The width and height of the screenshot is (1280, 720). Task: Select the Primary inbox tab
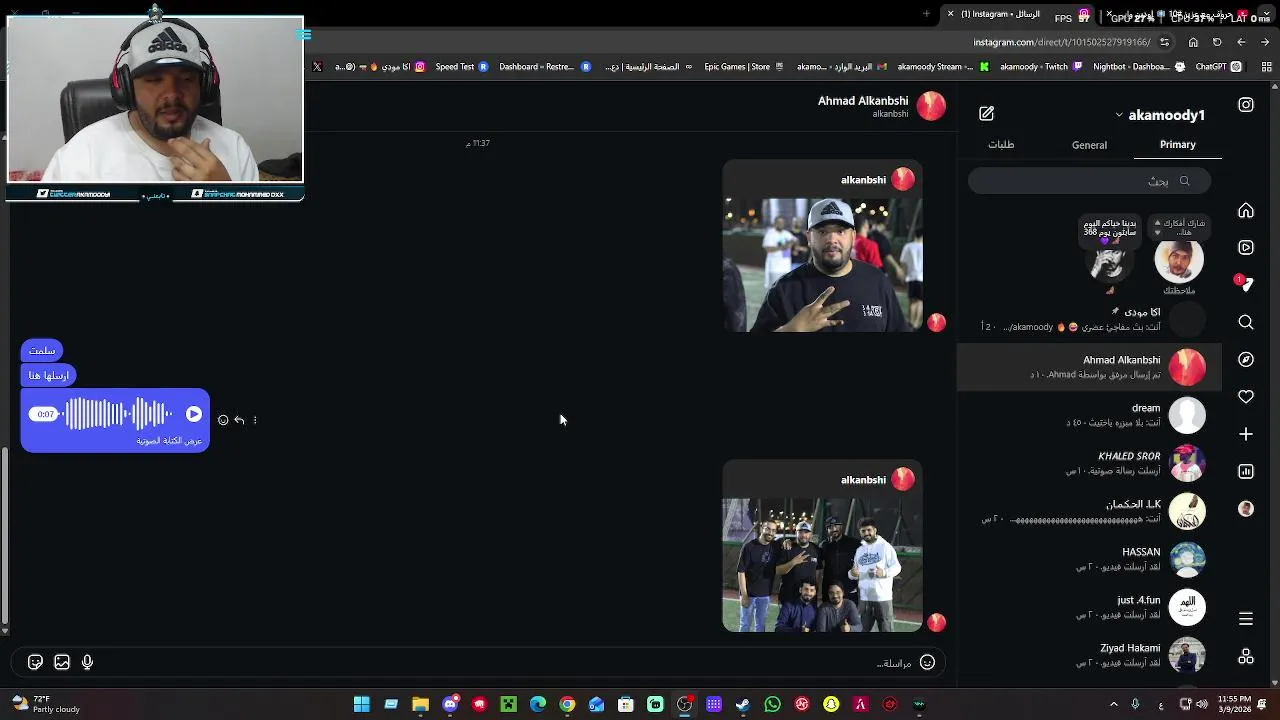(x=1177, y=145)
